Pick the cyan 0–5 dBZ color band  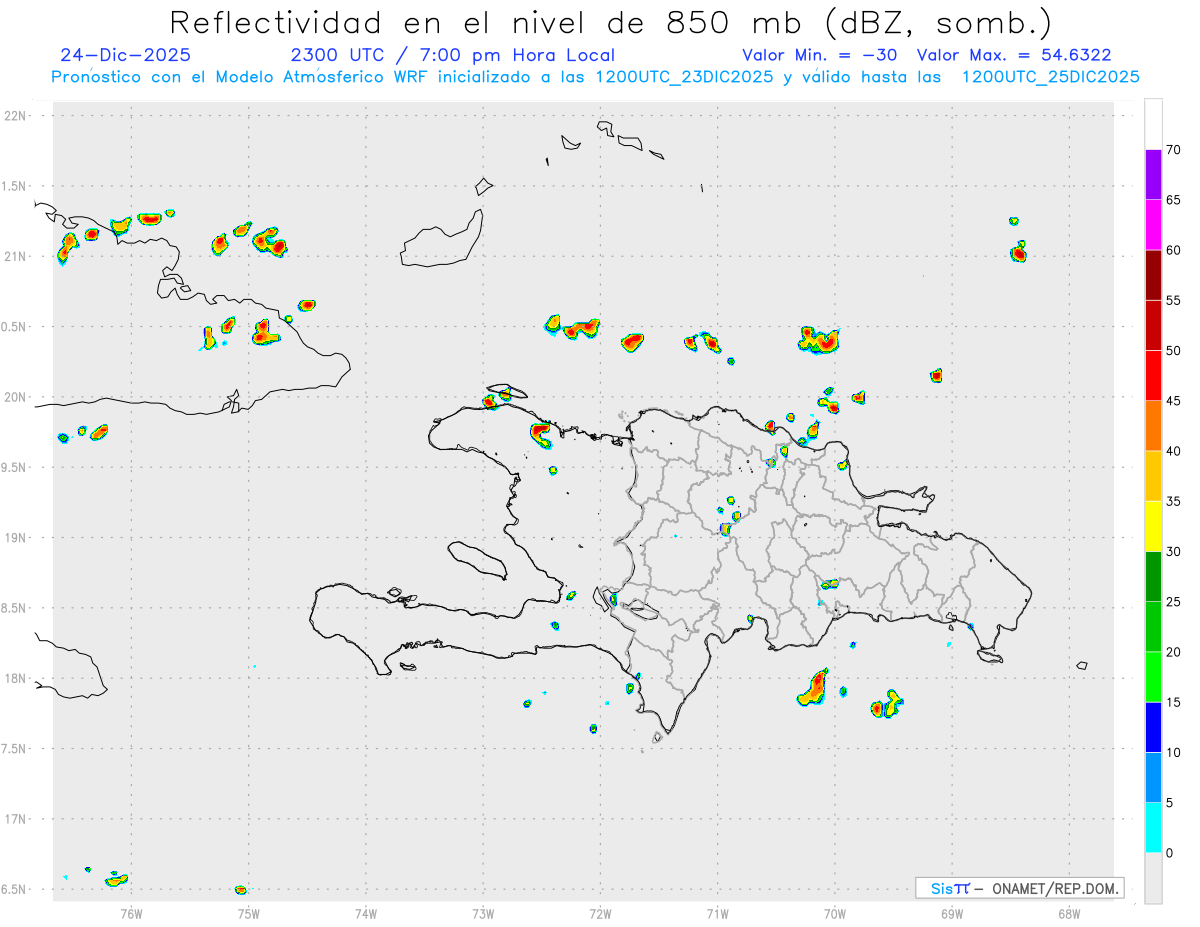click(1153, 828)
